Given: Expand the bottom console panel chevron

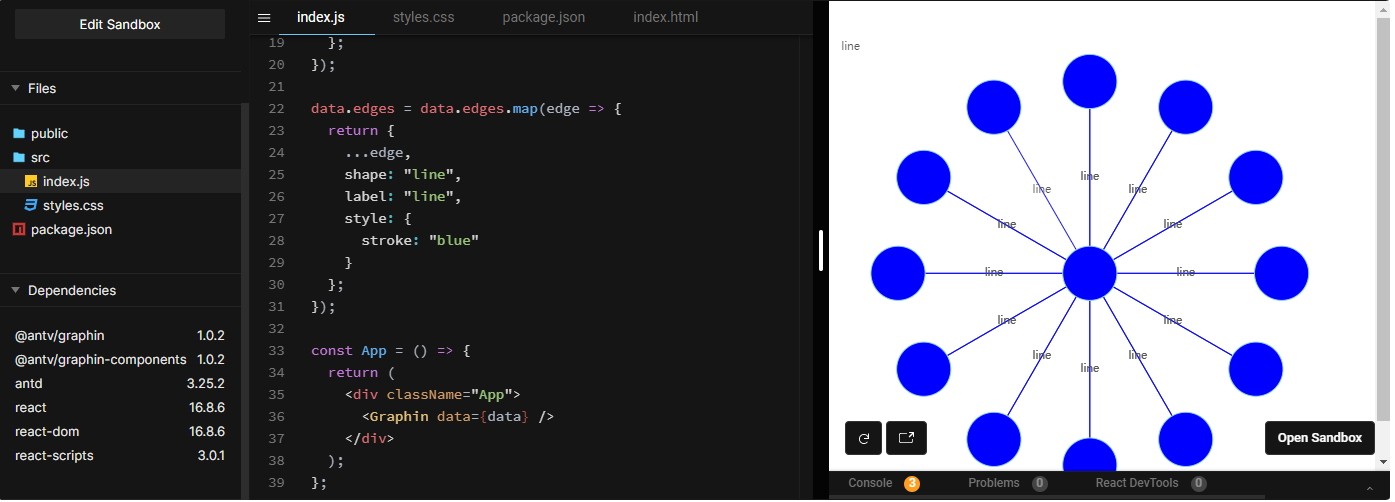Looking at the screenshot, I should pos(1369,485).
